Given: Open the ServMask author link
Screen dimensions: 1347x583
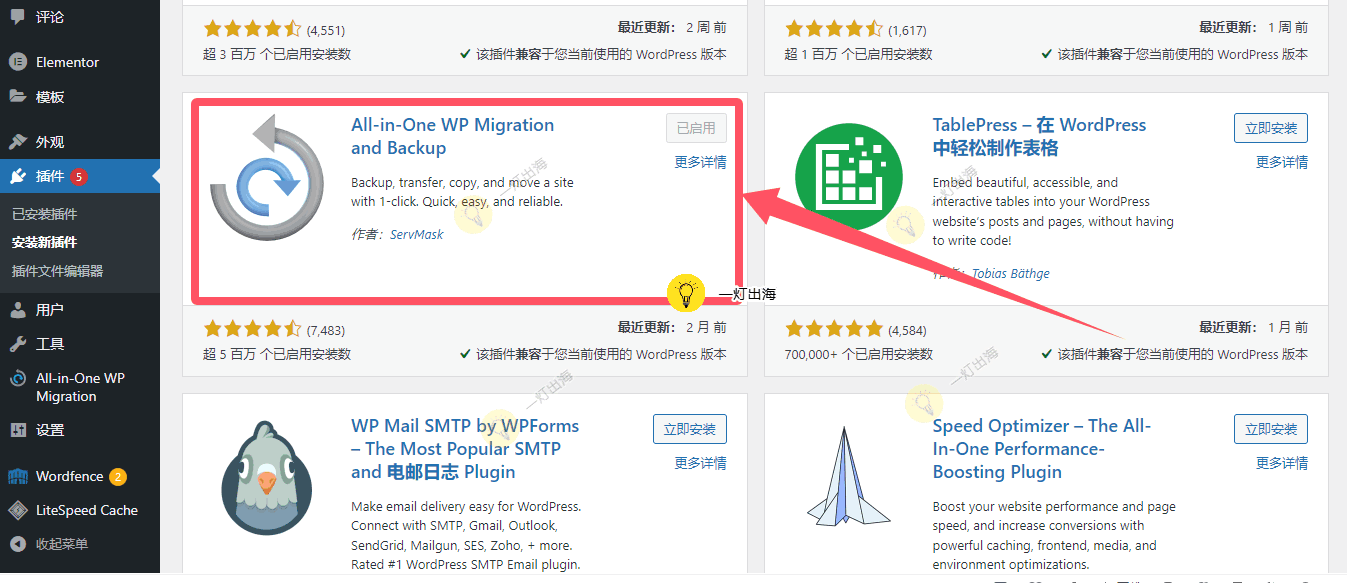Looking at the screenshot, I should (x=416, y=234).
